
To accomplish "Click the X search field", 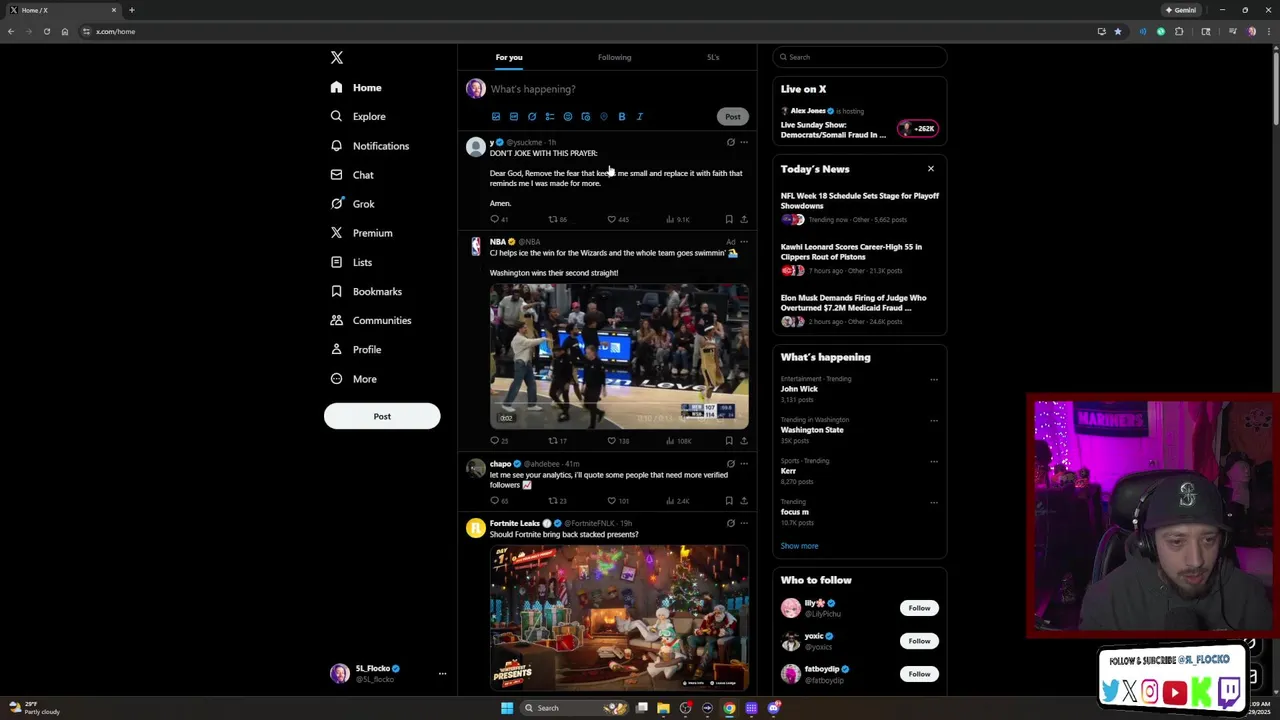I will (x=860, y=57).
